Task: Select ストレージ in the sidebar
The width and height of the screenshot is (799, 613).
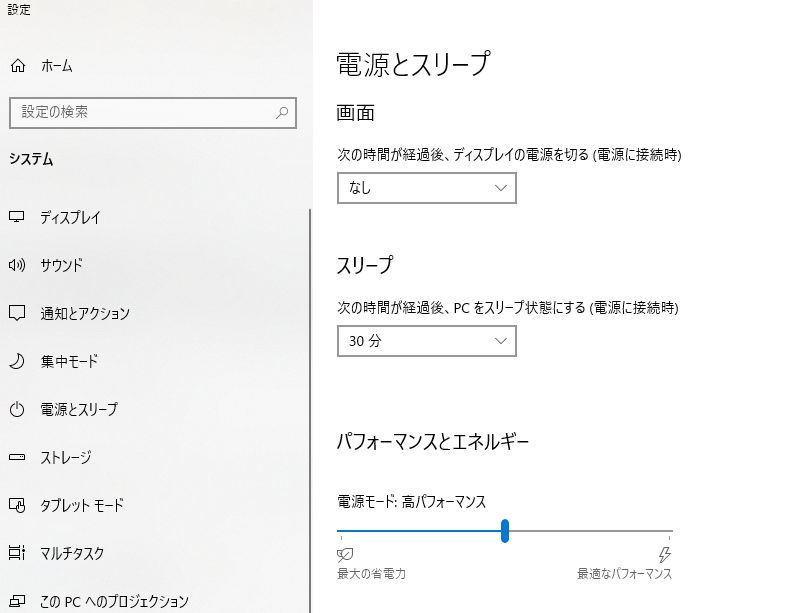Action: 66,458
